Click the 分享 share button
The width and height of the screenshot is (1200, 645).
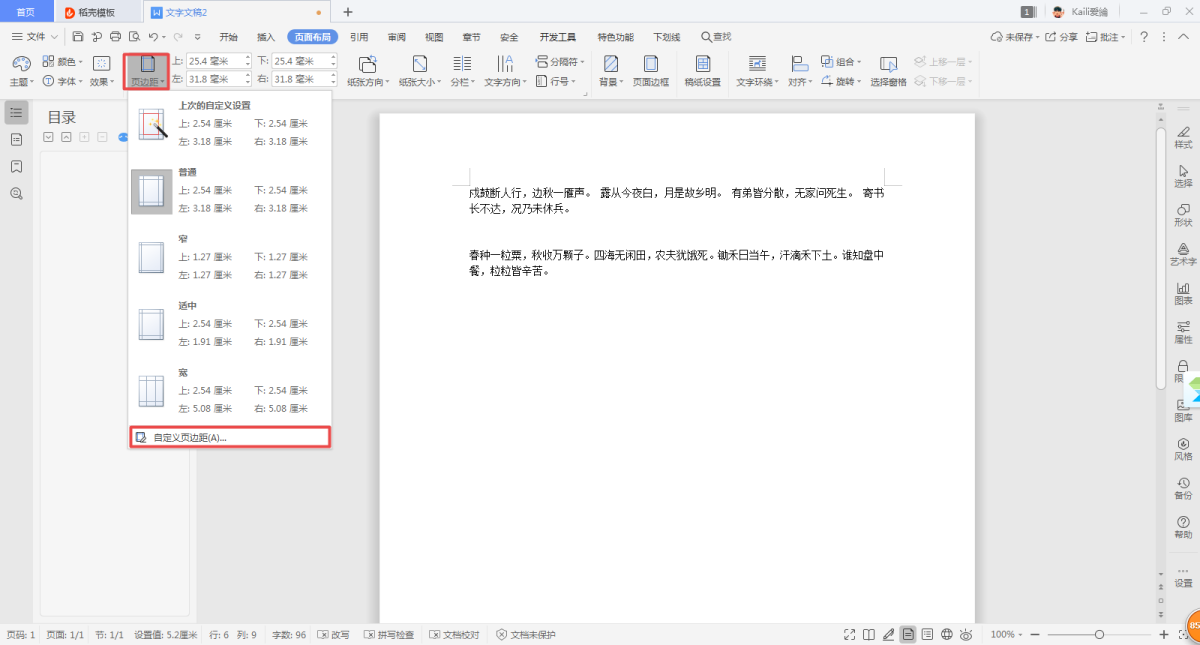1062,37
